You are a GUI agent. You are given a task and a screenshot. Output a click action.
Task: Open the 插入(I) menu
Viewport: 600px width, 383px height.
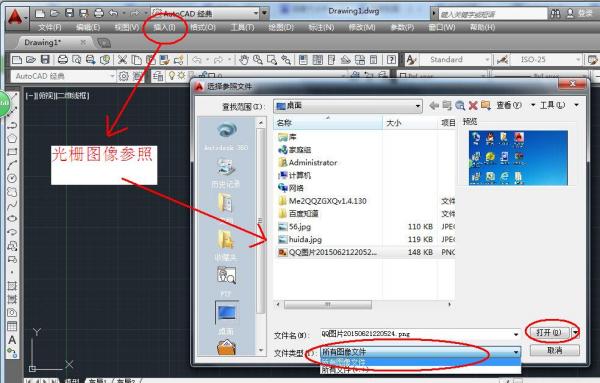coord(165,27)
